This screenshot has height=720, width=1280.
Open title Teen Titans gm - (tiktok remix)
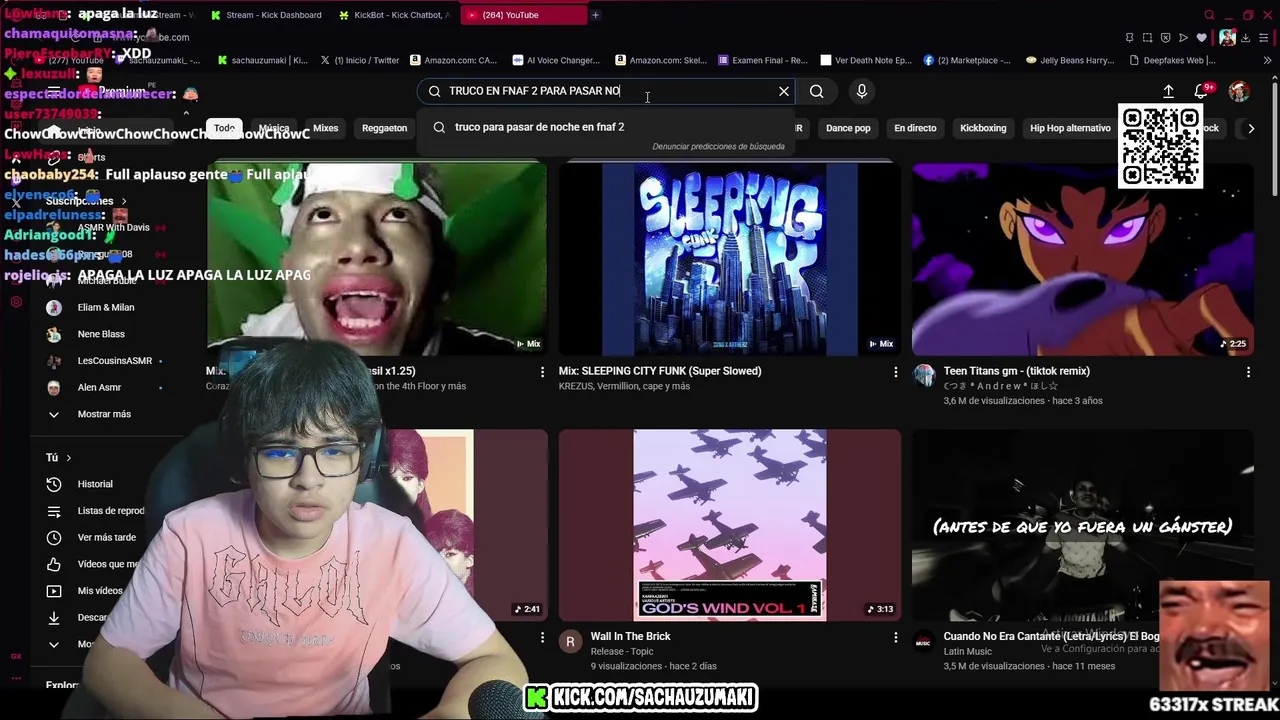click(1016, 371)
